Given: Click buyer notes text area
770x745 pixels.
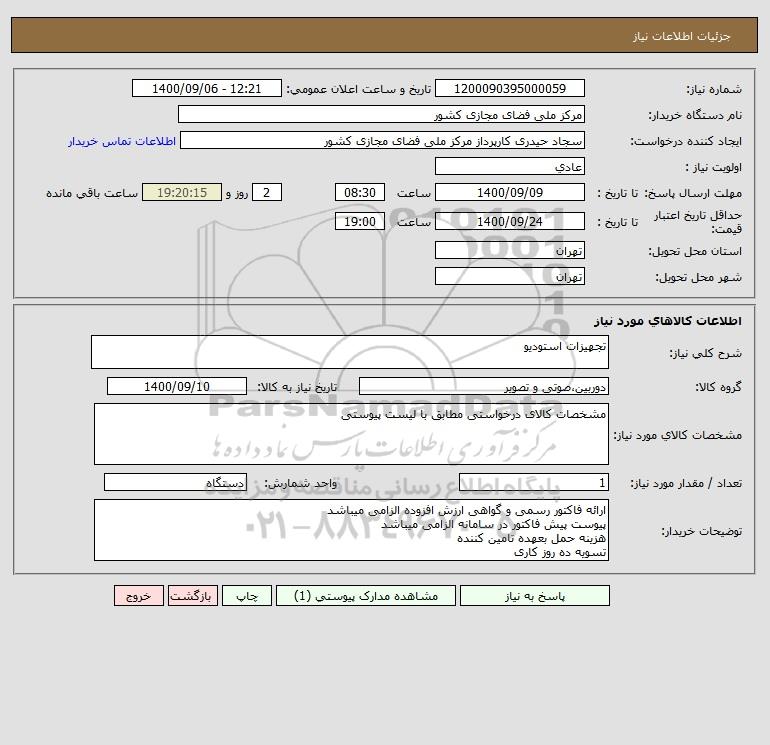Looking at the screenshot, I should [x=351, y=530].
